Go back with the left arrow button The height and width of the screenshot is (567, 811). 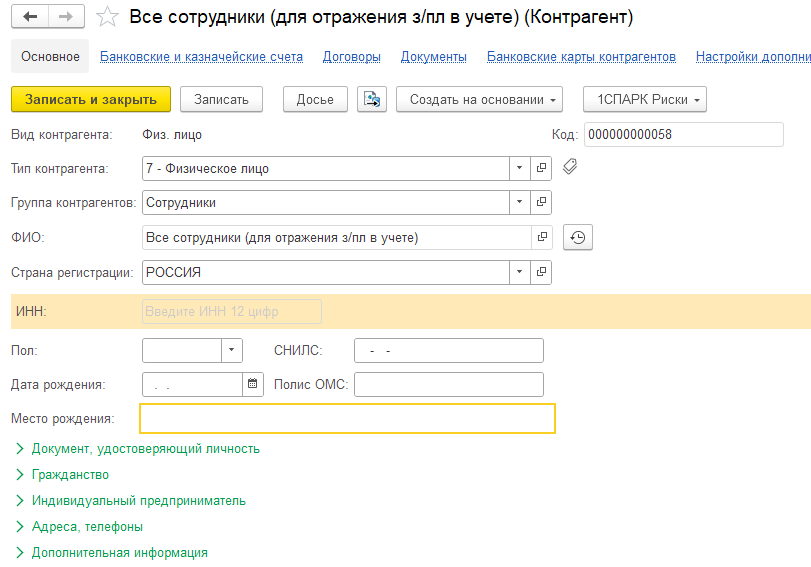(x=30, y=17)
